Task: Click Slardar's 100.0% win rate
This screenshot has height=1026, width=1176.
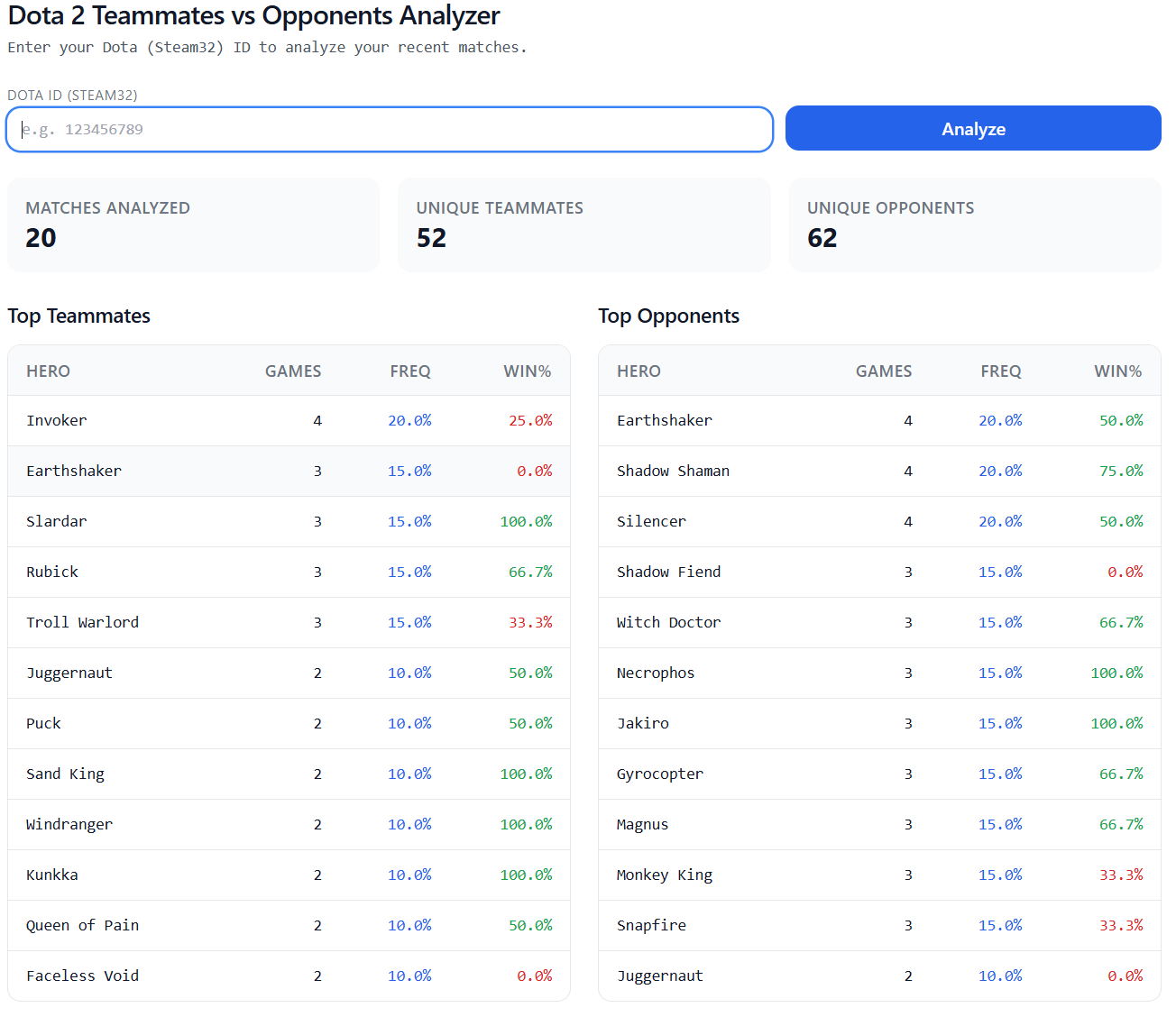Action: pos(526,522)
